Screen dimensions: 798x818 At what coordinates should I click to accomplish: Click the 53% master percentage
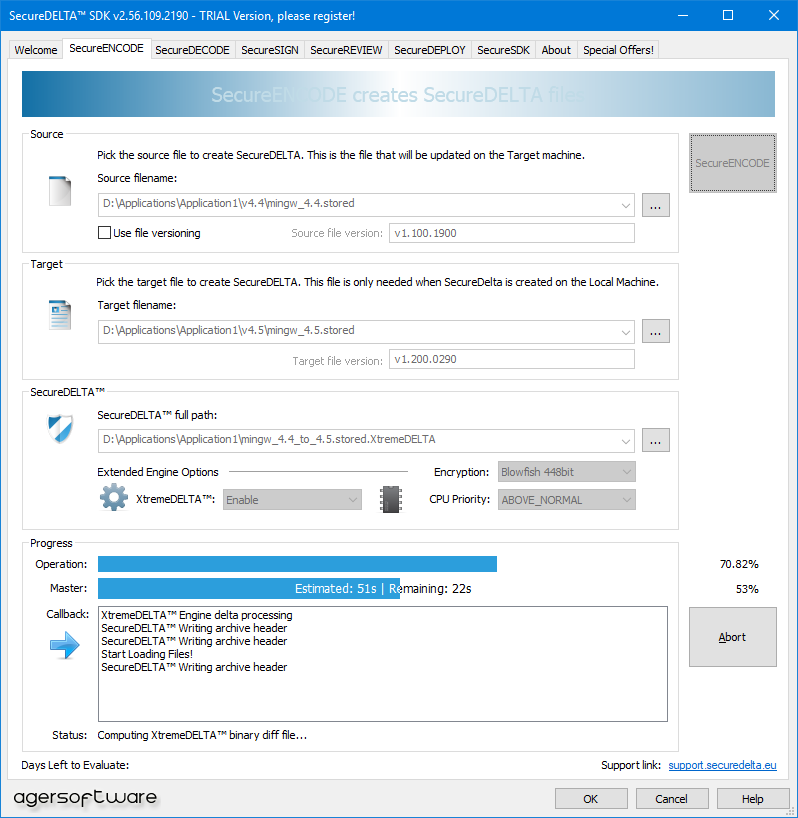coord(747,589)
